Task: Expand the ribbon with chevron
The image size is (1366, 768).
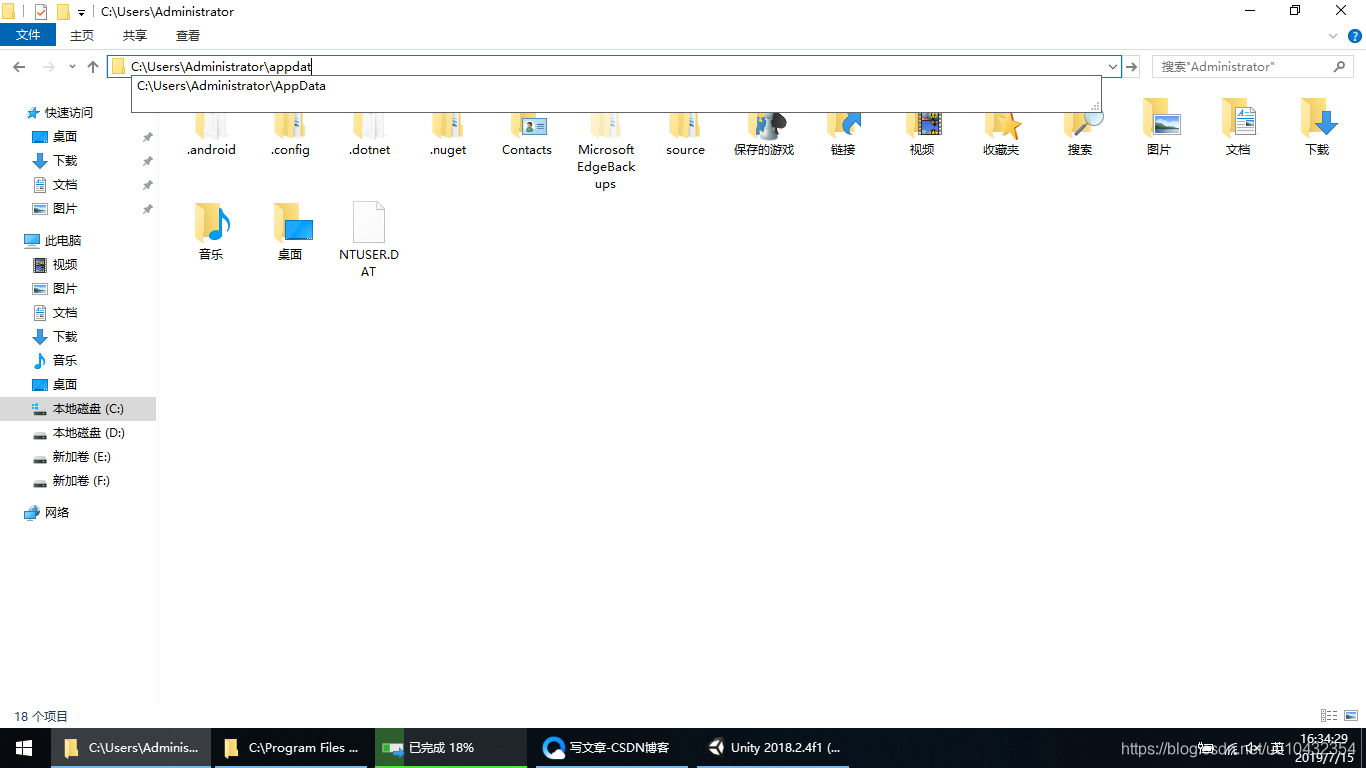Action: 1333,36
